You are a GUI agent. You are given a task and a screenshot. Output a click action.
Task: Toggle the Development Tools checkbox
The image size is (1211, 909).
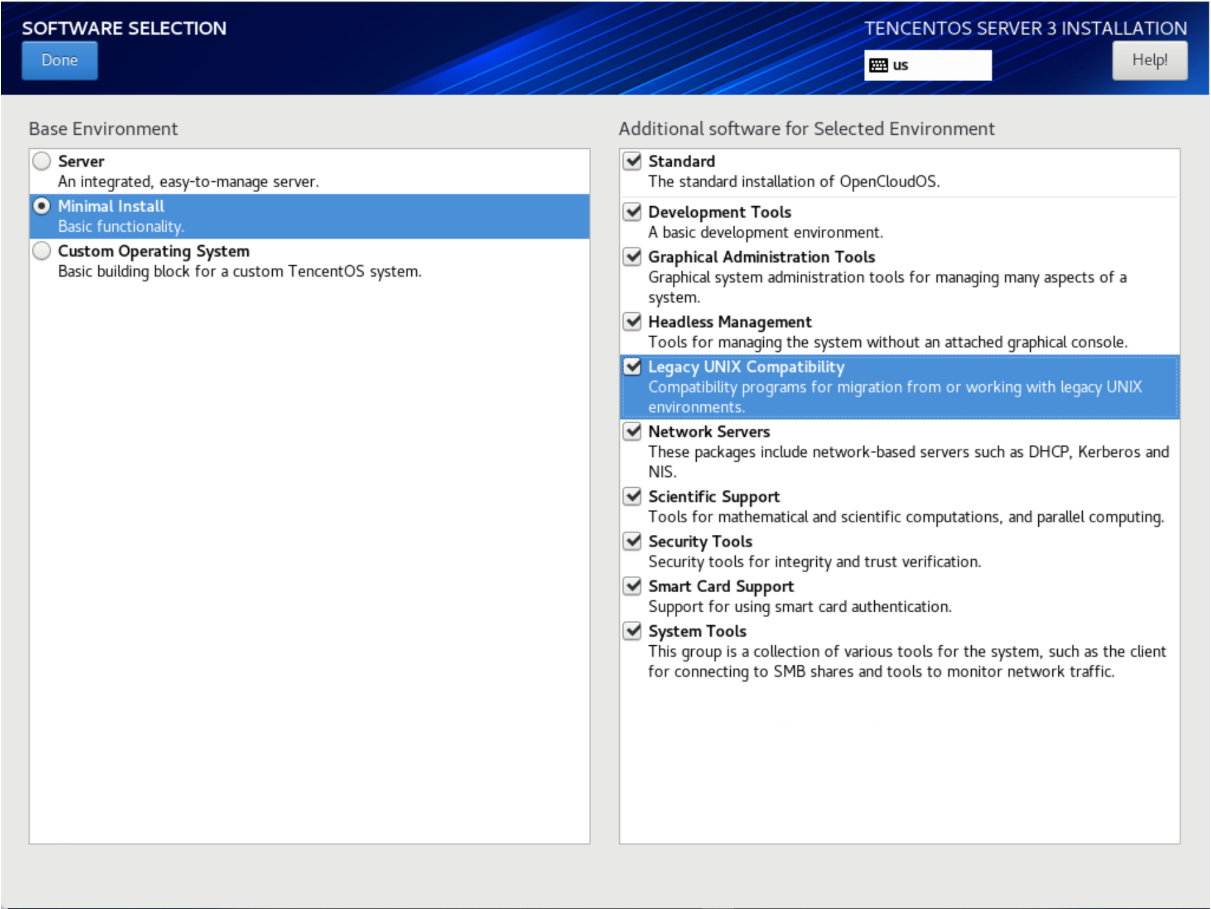[632, 212]
